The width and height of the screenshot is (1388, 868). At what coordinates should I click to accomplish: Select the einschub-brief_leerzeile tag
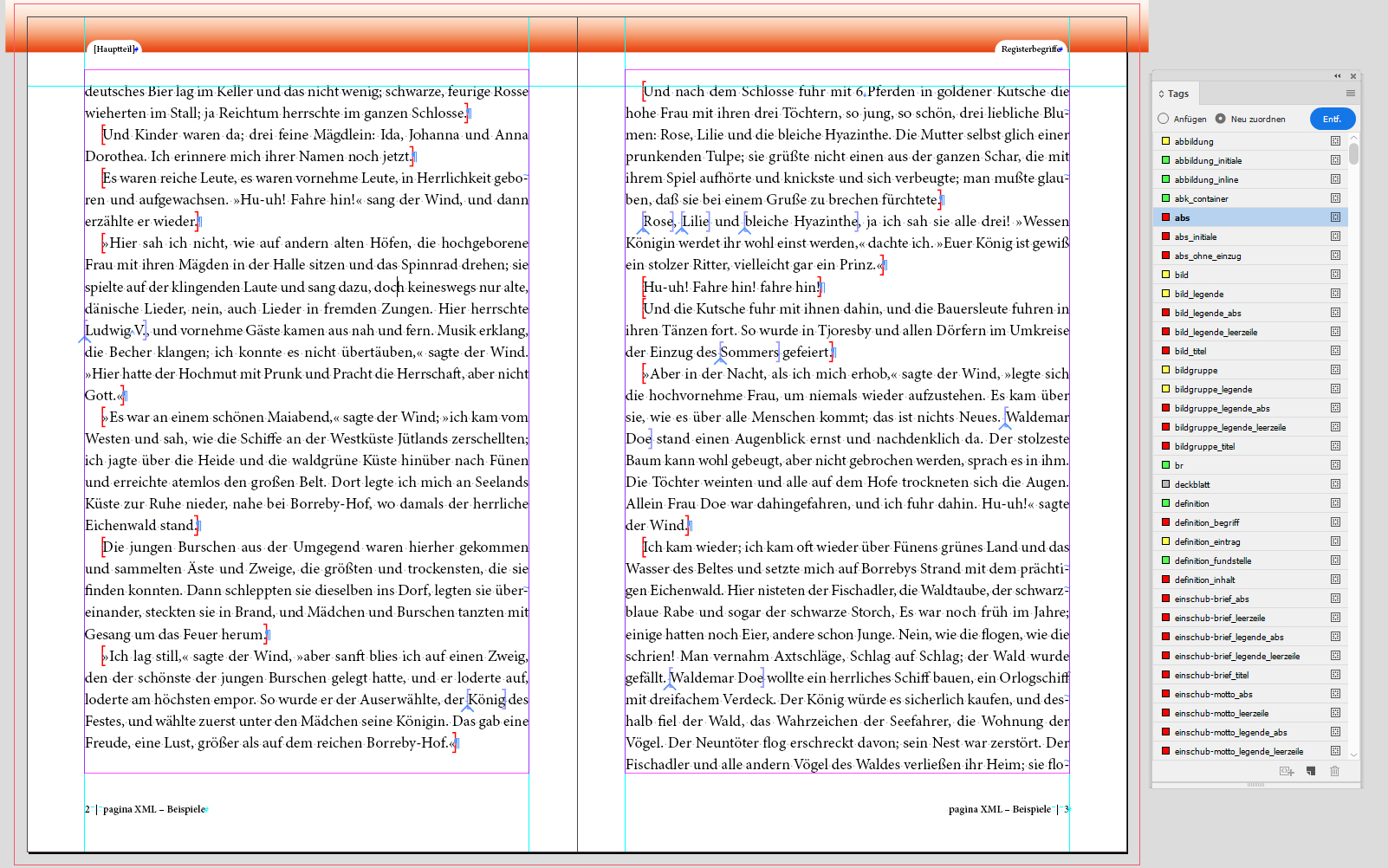1250,618
